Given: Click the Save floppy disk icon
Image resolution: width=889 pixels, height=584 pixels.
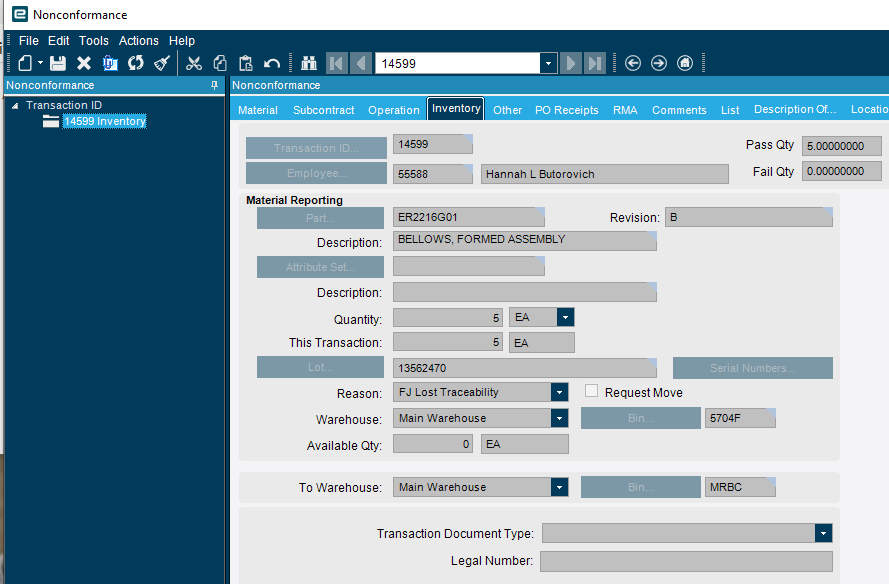Looking at the screenshot, I should 58,63.
